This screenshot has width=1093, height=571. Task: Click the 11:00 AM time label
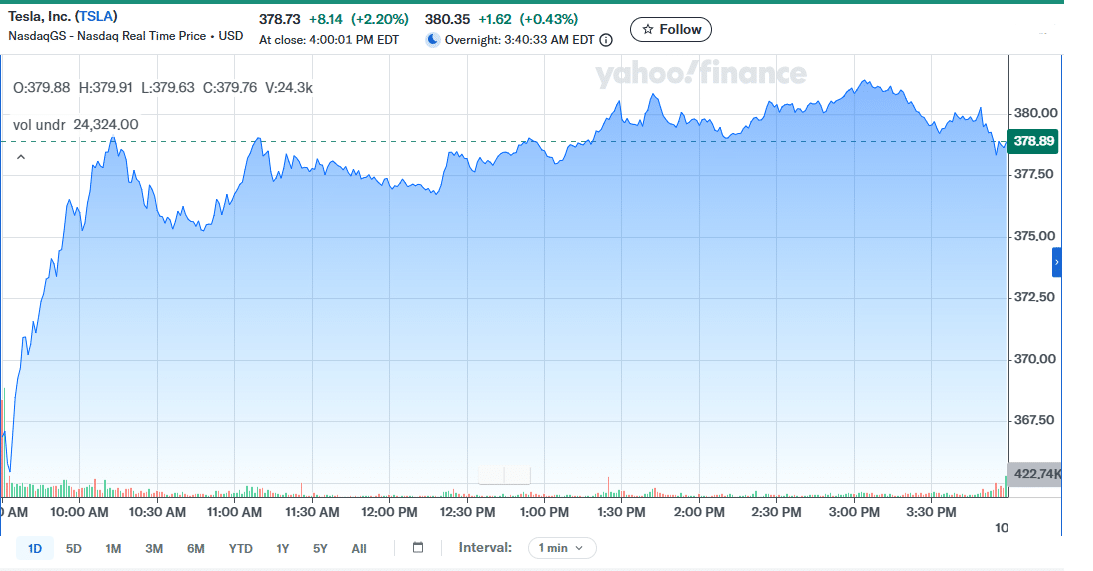click(x=234, y=512)
